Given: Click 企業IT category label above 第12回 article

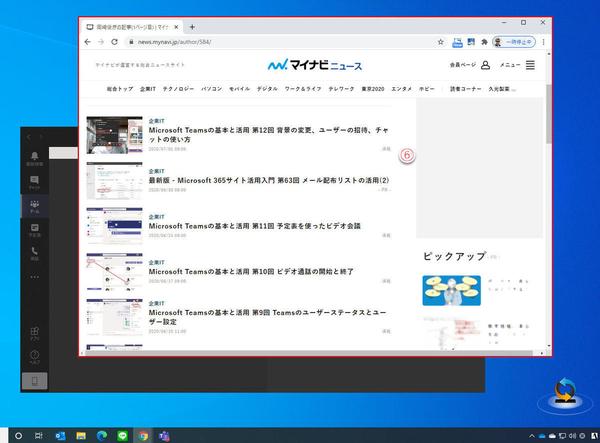Looking at the screenshot, I should click(156, 121).
